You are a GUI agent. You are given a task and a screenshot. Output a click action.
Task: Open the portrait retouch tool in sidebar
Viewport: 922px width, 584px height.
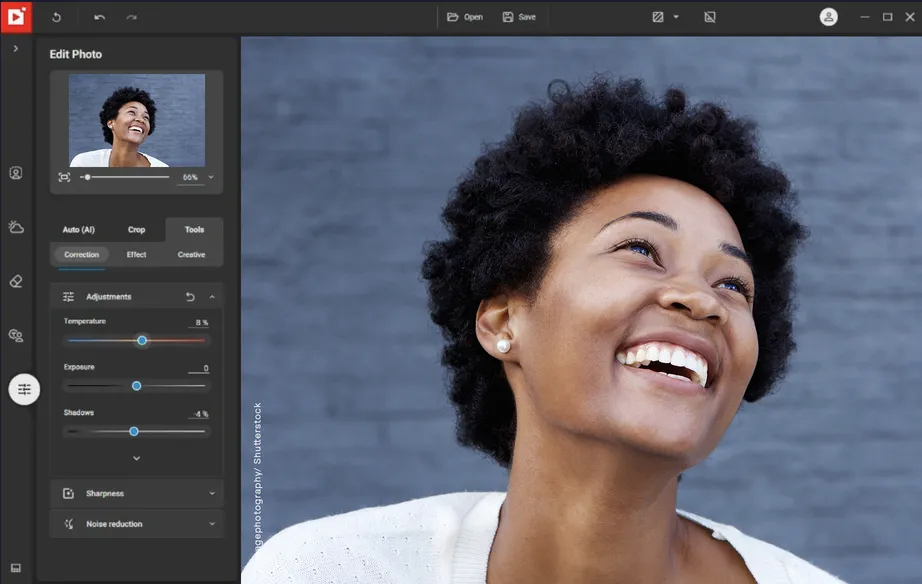pos(16,173)
